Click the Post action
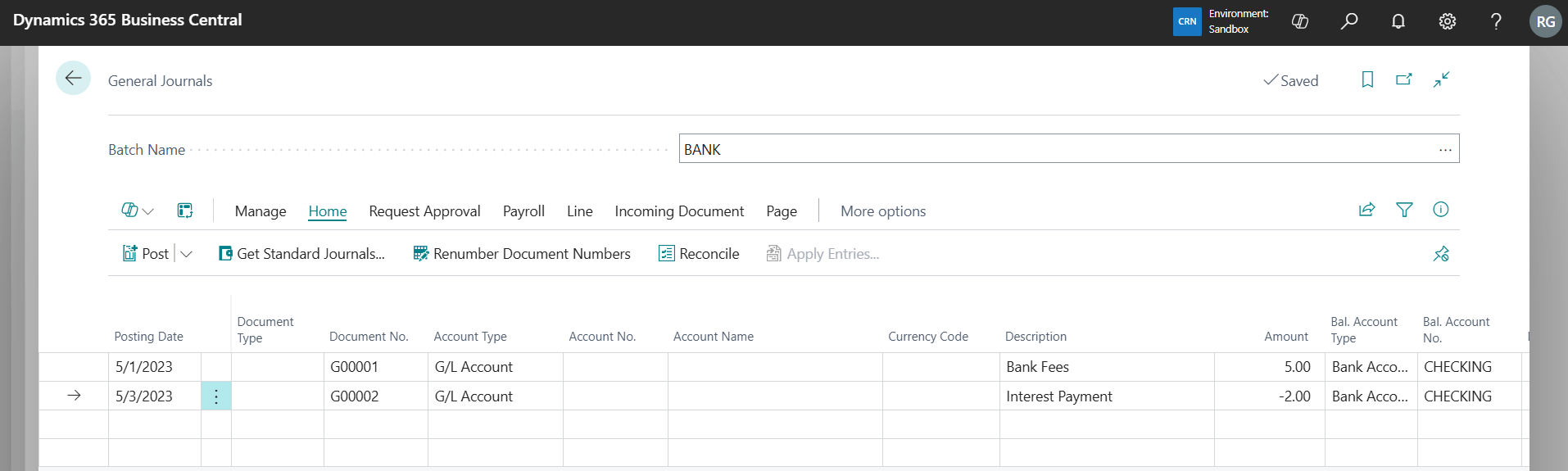This screenshot has height=471, width=1568. tap(146, 254)
